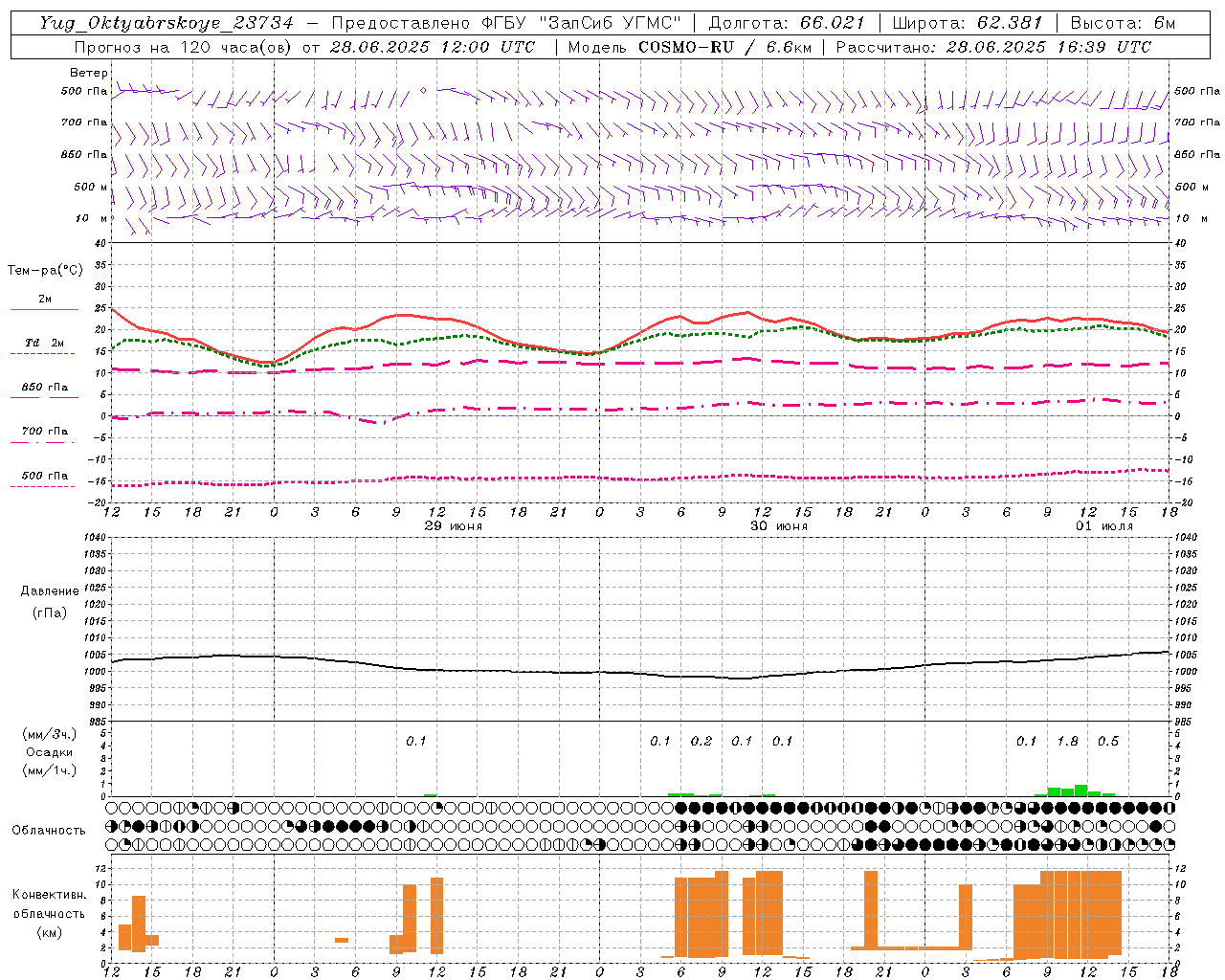Click the Td 2м legend label

pos(45,343)
